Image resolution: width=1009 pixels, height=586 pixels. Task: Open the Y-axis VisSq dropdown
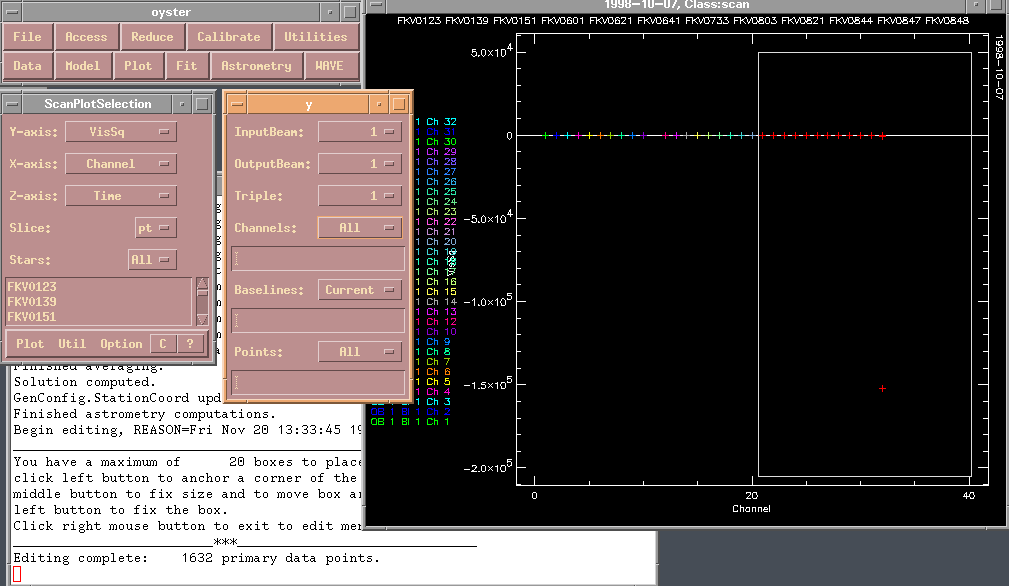pyautogui.click(x=121, y=132)
